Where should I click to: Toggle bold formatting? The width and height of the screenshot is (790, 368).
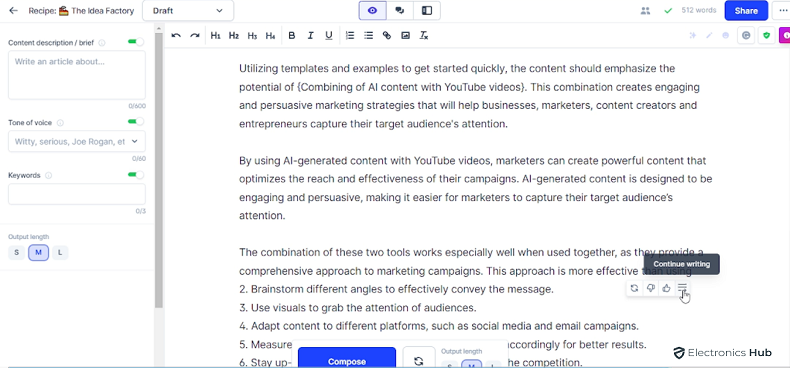[x=292, y=36]
